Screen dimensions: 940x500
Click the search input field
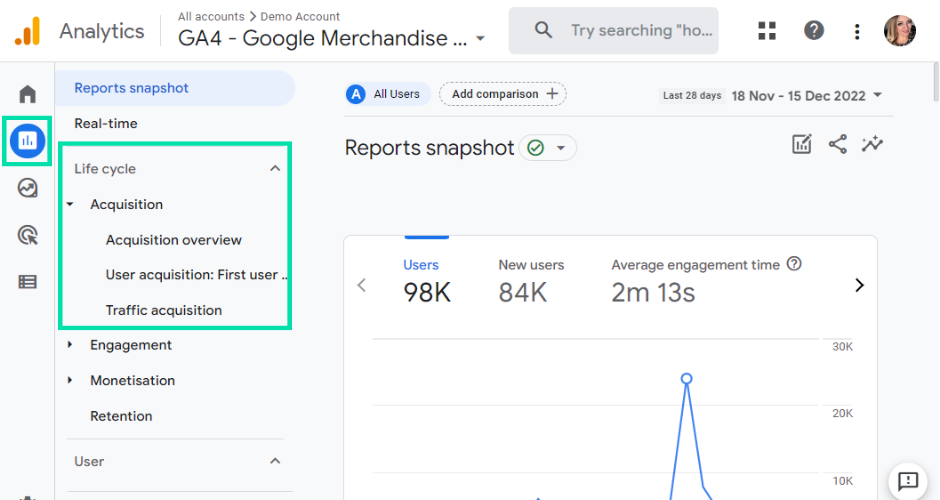pyautogui.click(x=640, y=31)
